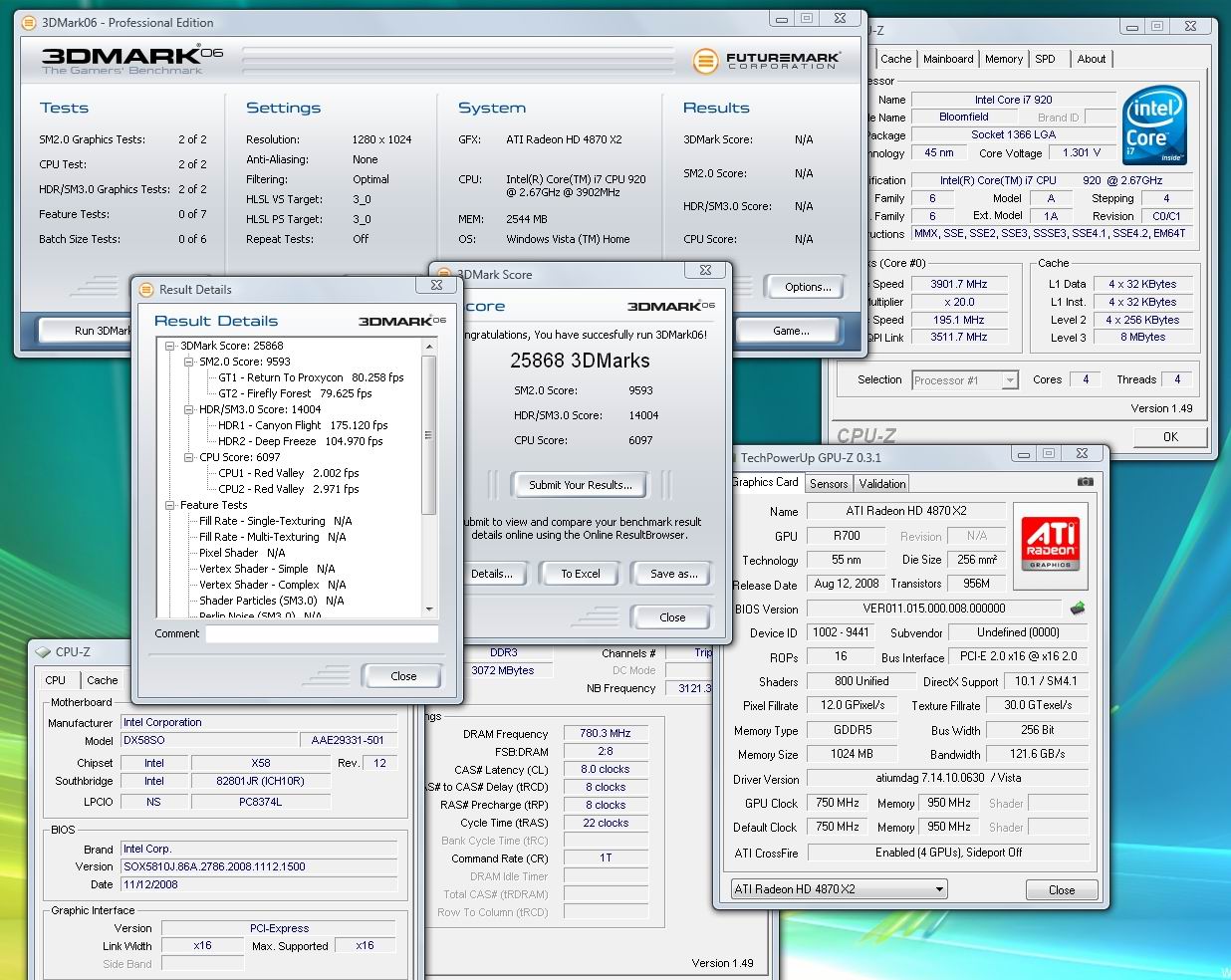Open the Mainboard tab in top-right CPU-Z
This screenshot has width=1231, height=980.
point(948,59)
